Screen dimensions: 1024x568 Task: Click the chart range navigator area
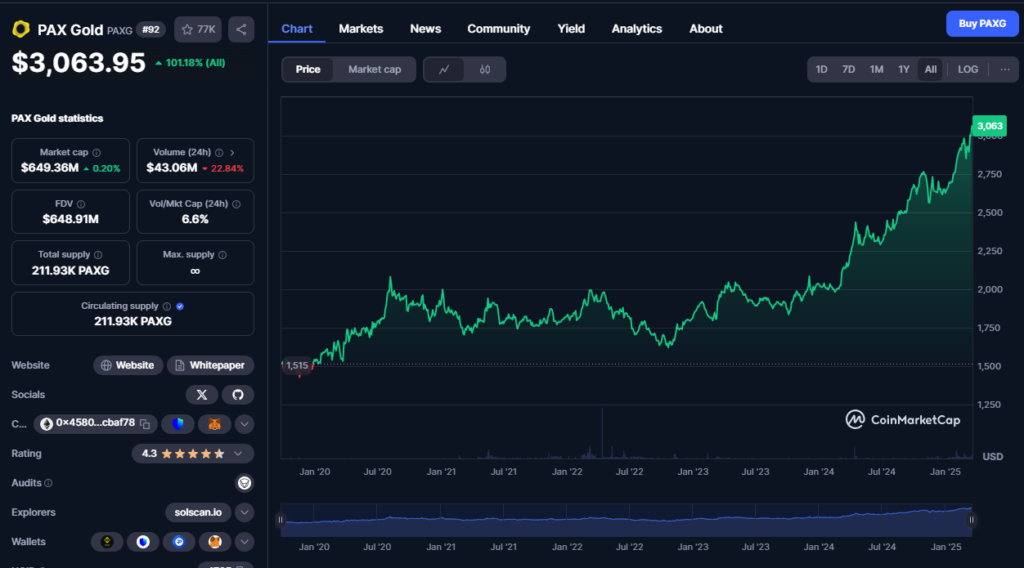click(x=626, y=520)
